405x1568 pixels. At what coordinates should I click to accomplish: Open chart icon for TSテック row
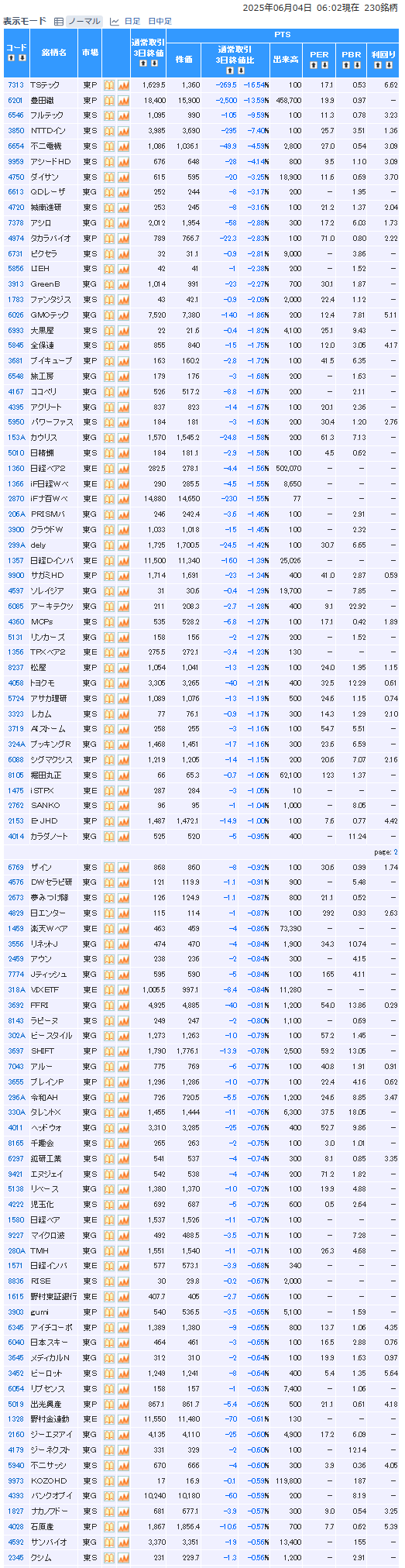click(123, 84)
